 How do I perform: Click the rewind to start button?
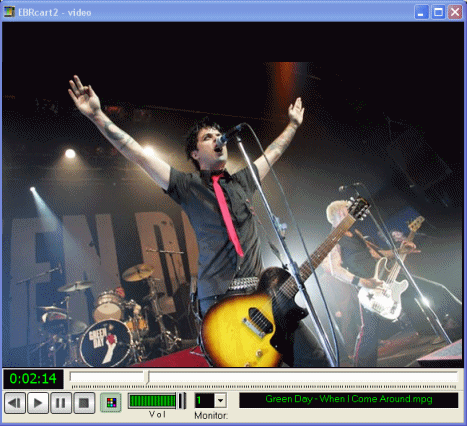tap(15, 403)
